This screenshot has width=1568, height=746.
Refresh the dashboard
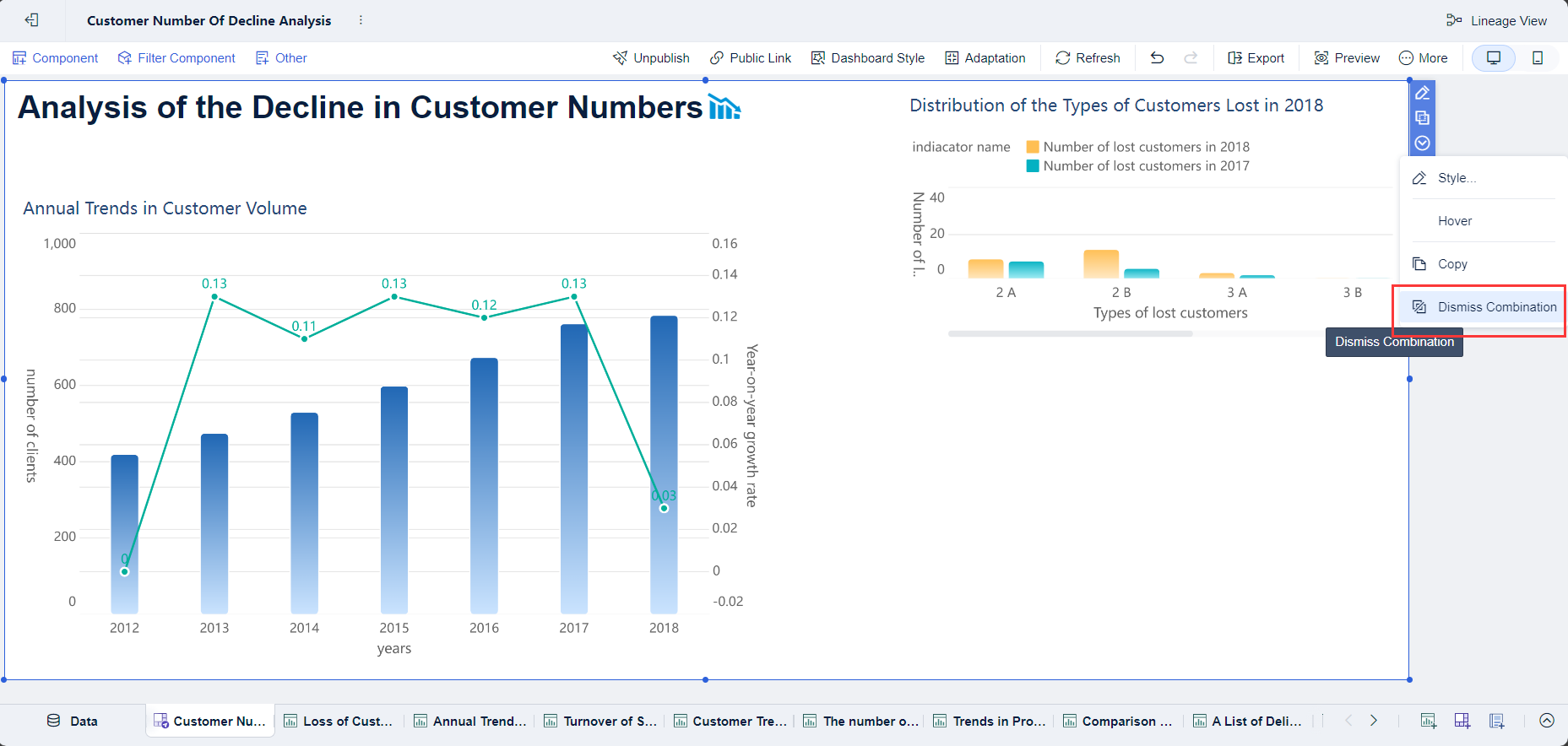[x=1088, y=58]
